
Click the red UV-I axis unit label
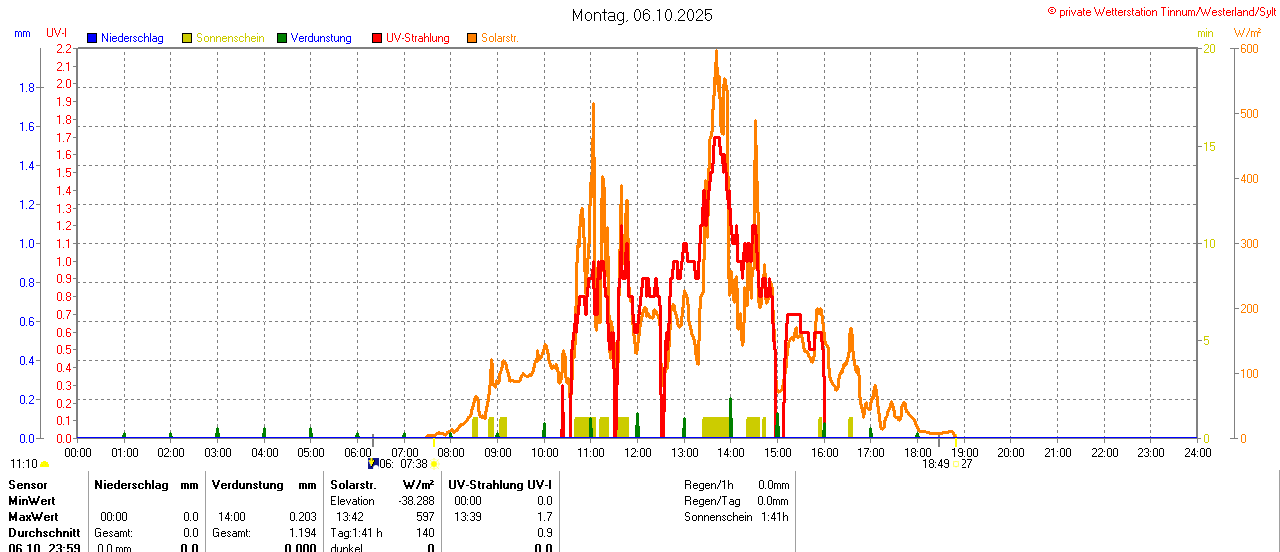tap(57, 33)
